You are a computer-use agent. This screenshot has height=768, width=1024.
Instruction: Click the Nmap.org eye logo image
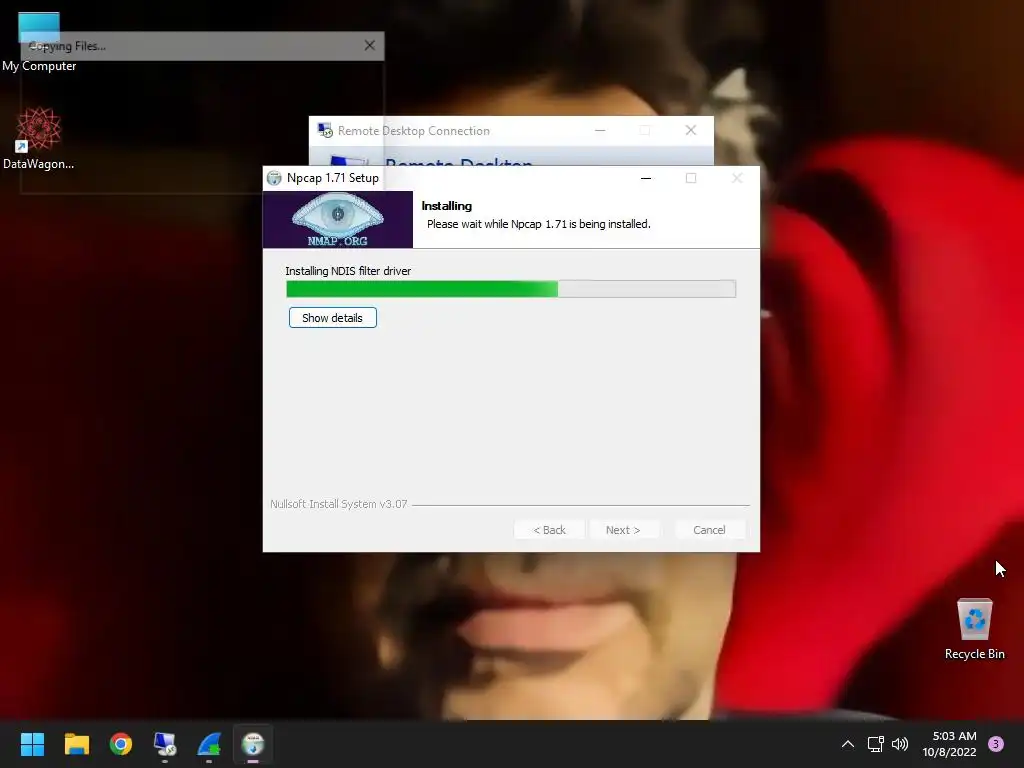point(338,219)
